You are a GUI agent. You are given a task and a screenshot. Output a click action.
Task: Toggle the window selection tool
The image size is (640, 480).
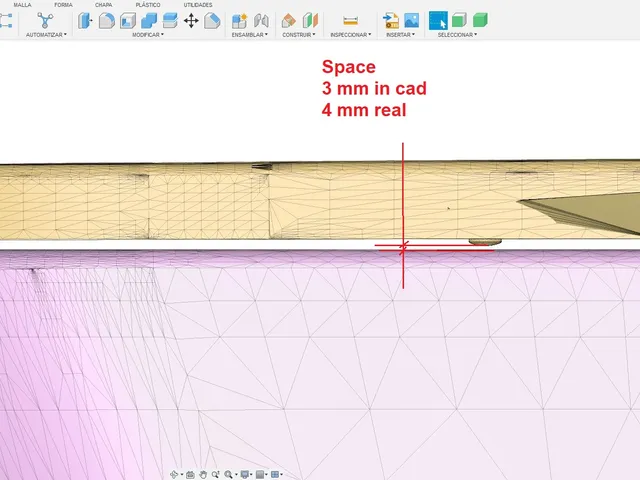click(x=438, y=20)
